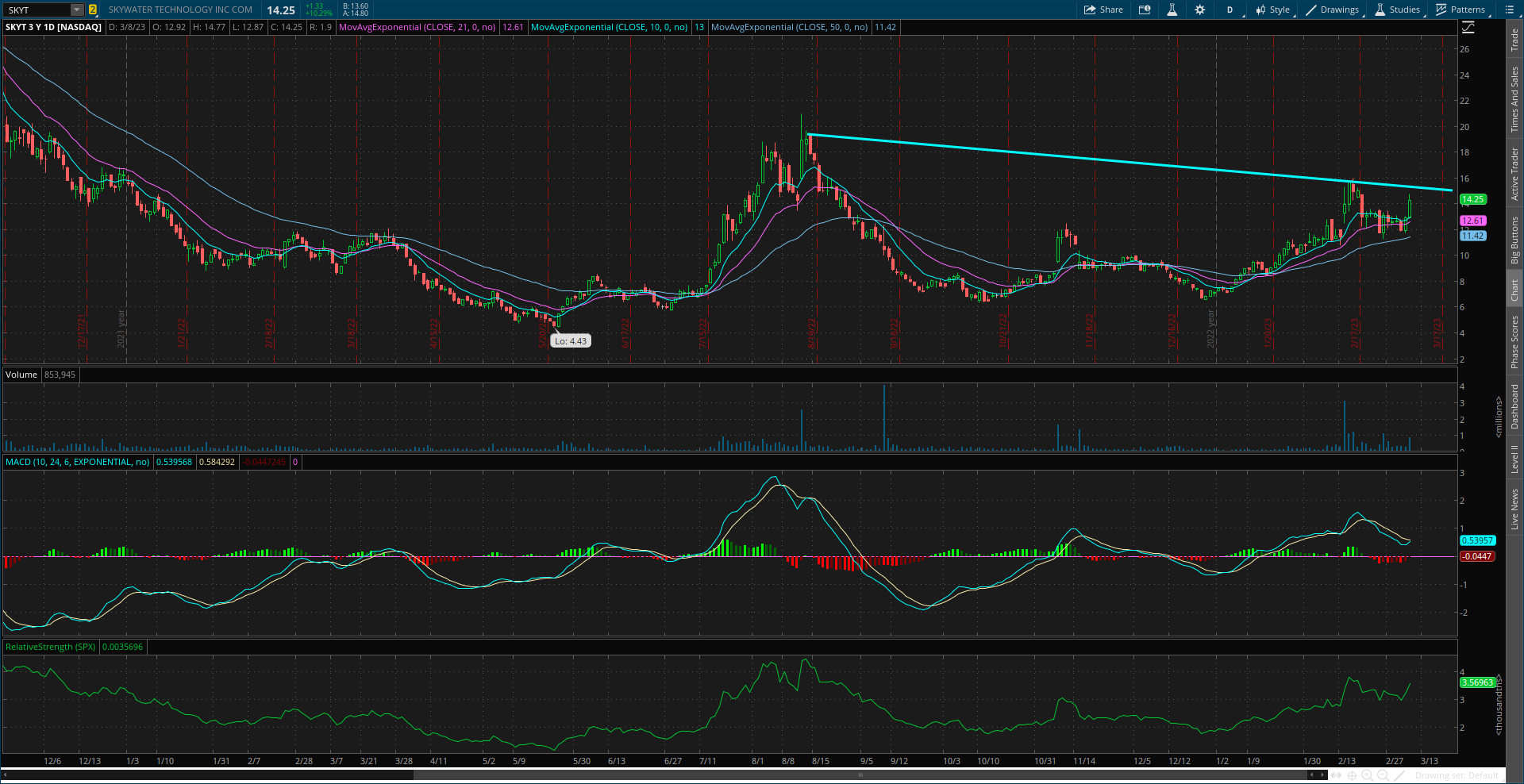Click the 853,945 volume value
This screenshot has height=784, width=1524.
(x=60, y=375)
